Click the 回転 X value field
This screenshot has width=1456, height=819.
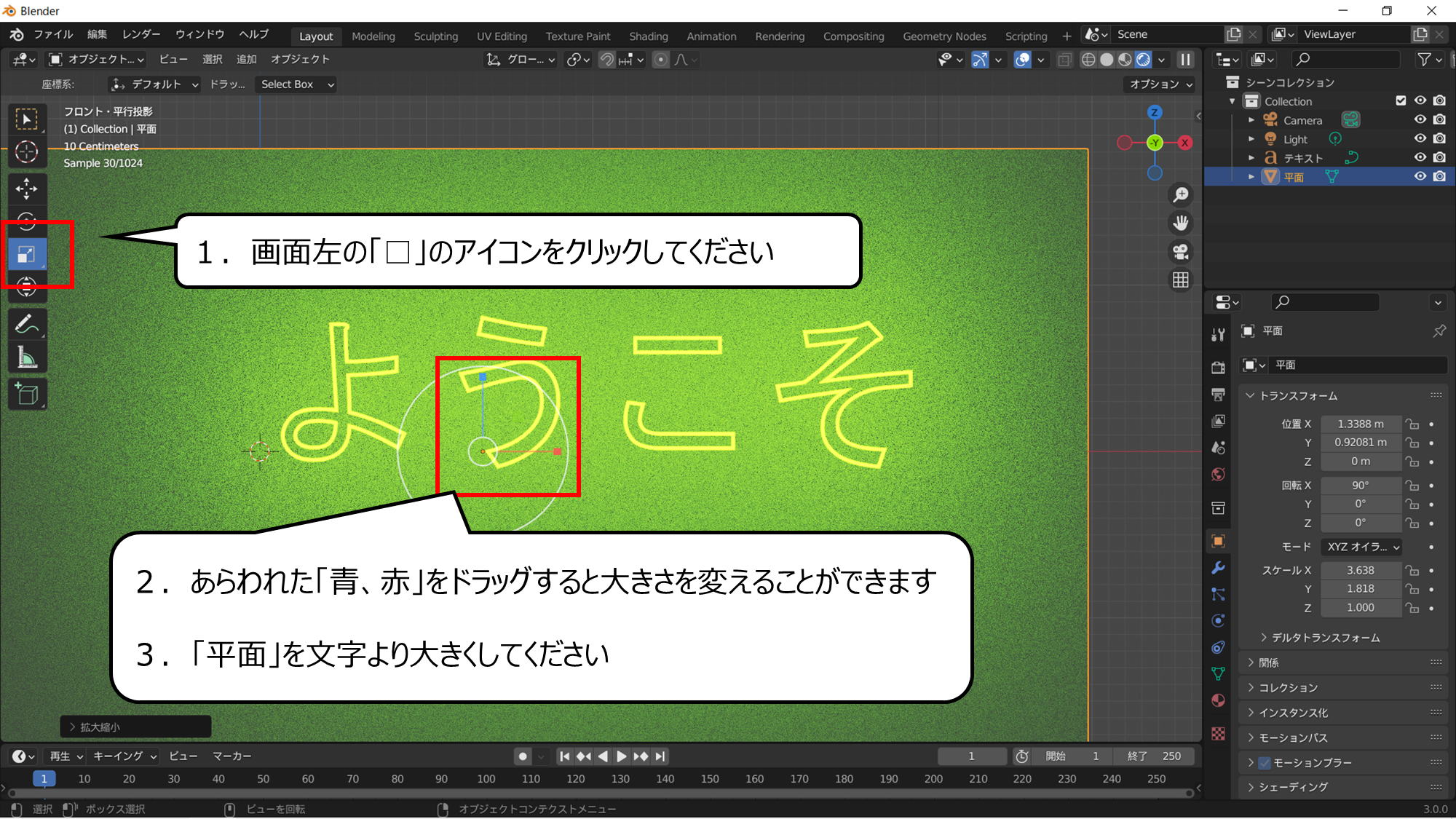[1360, 486]
